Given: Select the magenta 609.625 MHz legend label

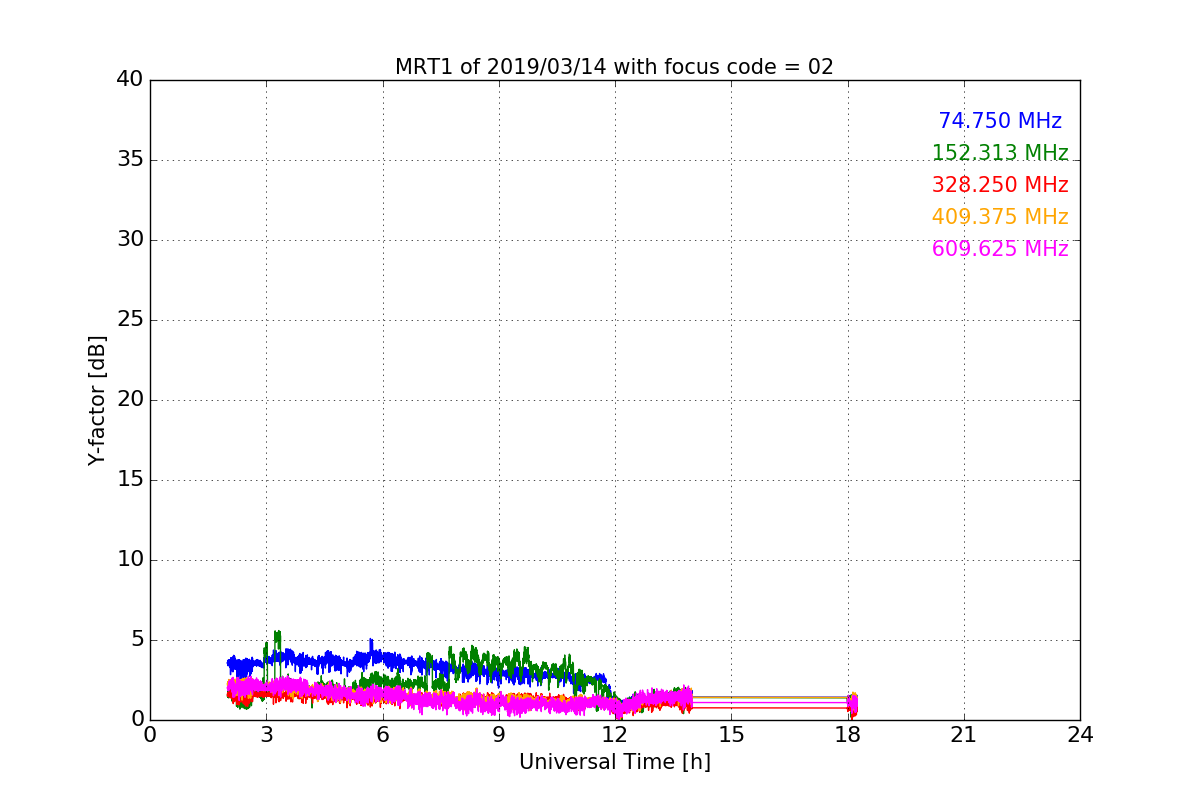Looking at the screenshot, I should coord(1000,249).
